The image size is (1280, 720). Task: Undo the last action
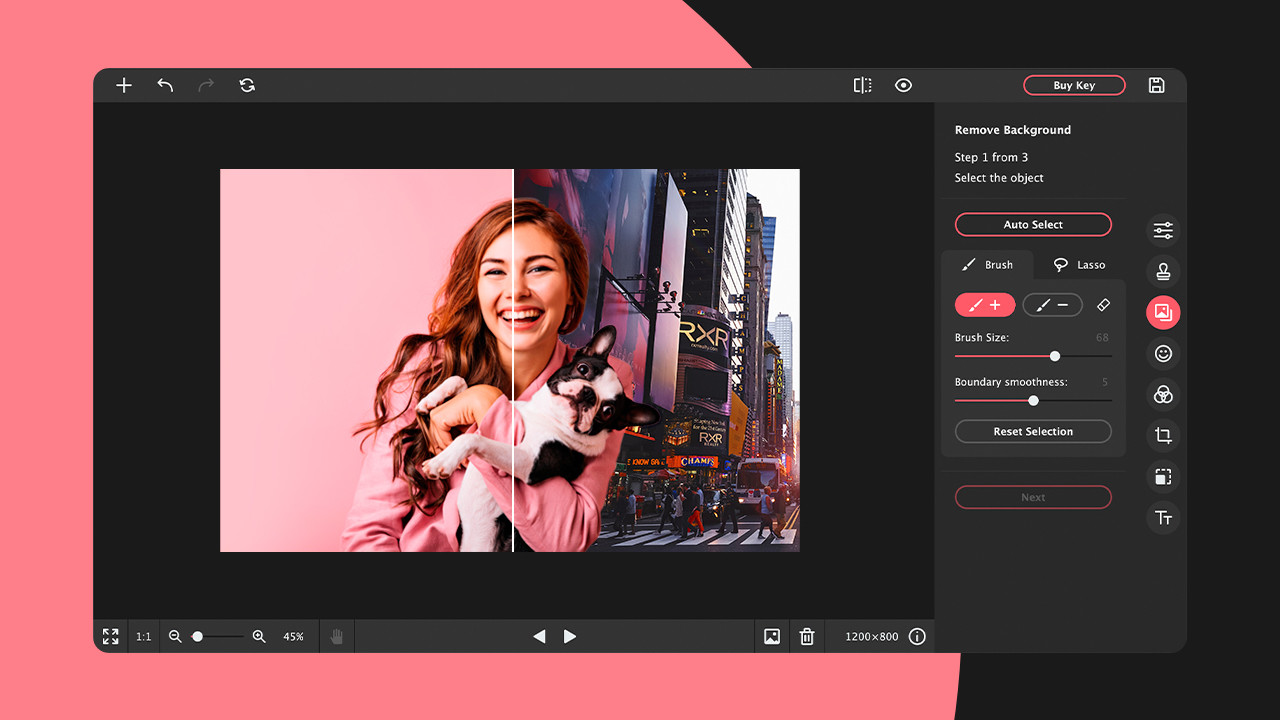tap(165, 86)
